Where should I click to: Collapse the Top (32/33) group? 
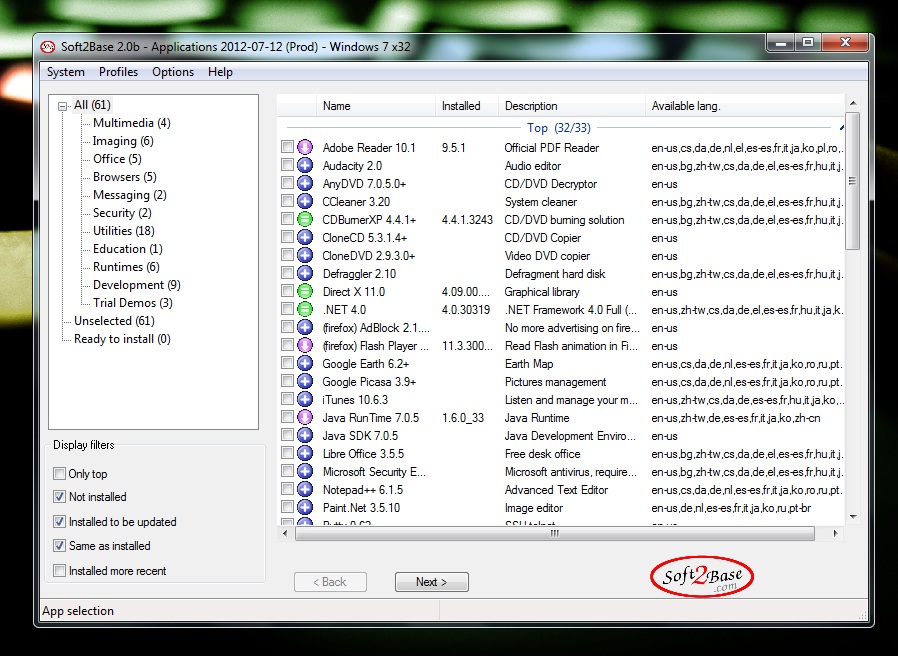(x=841, y=127)
